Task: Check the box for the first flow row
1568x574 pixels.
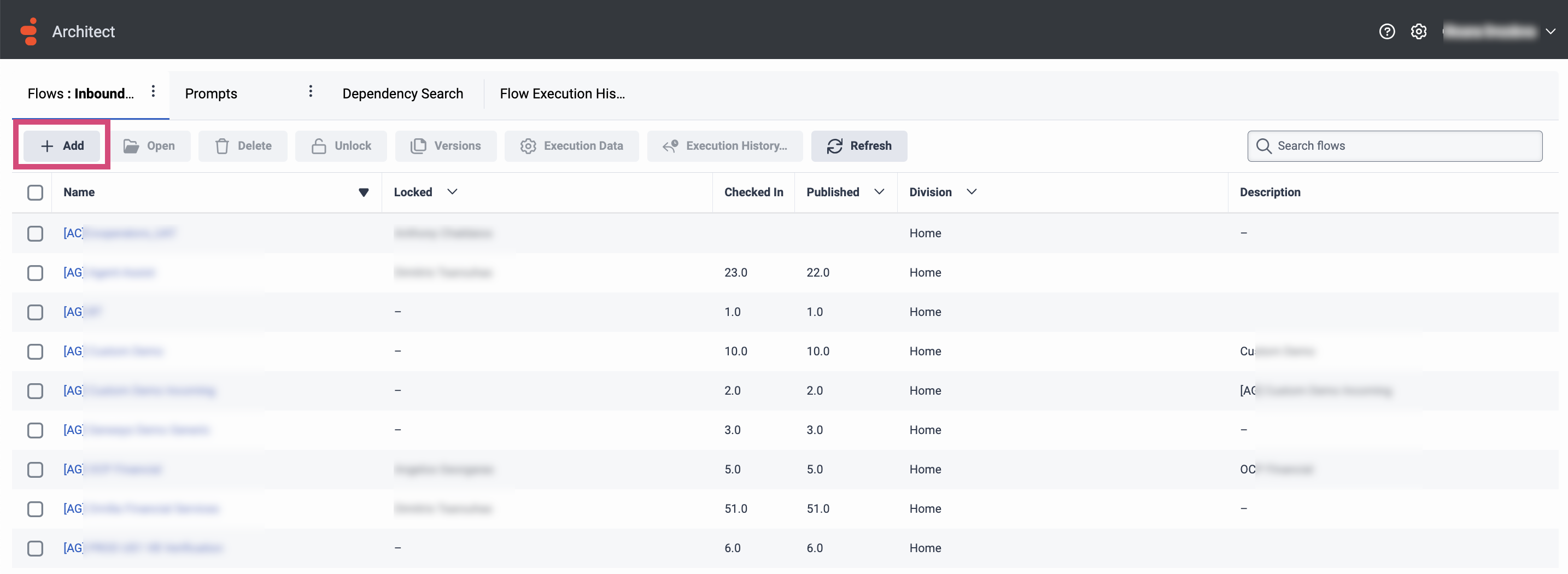Action: click(x=36, y=234)
